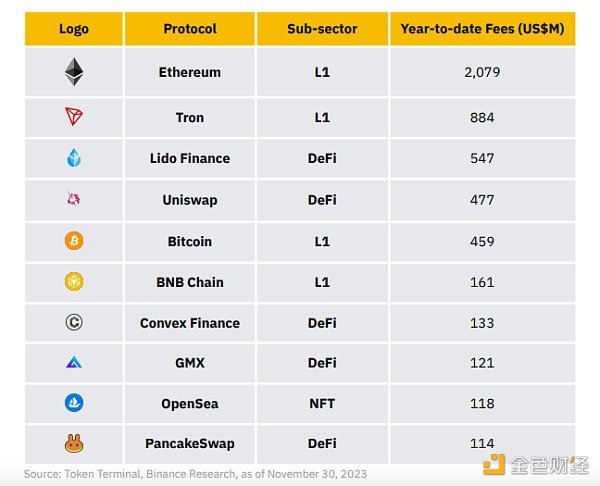Click the PancakeSwap protocol name
The image size is (600, 486).
(x=190, y=444)
